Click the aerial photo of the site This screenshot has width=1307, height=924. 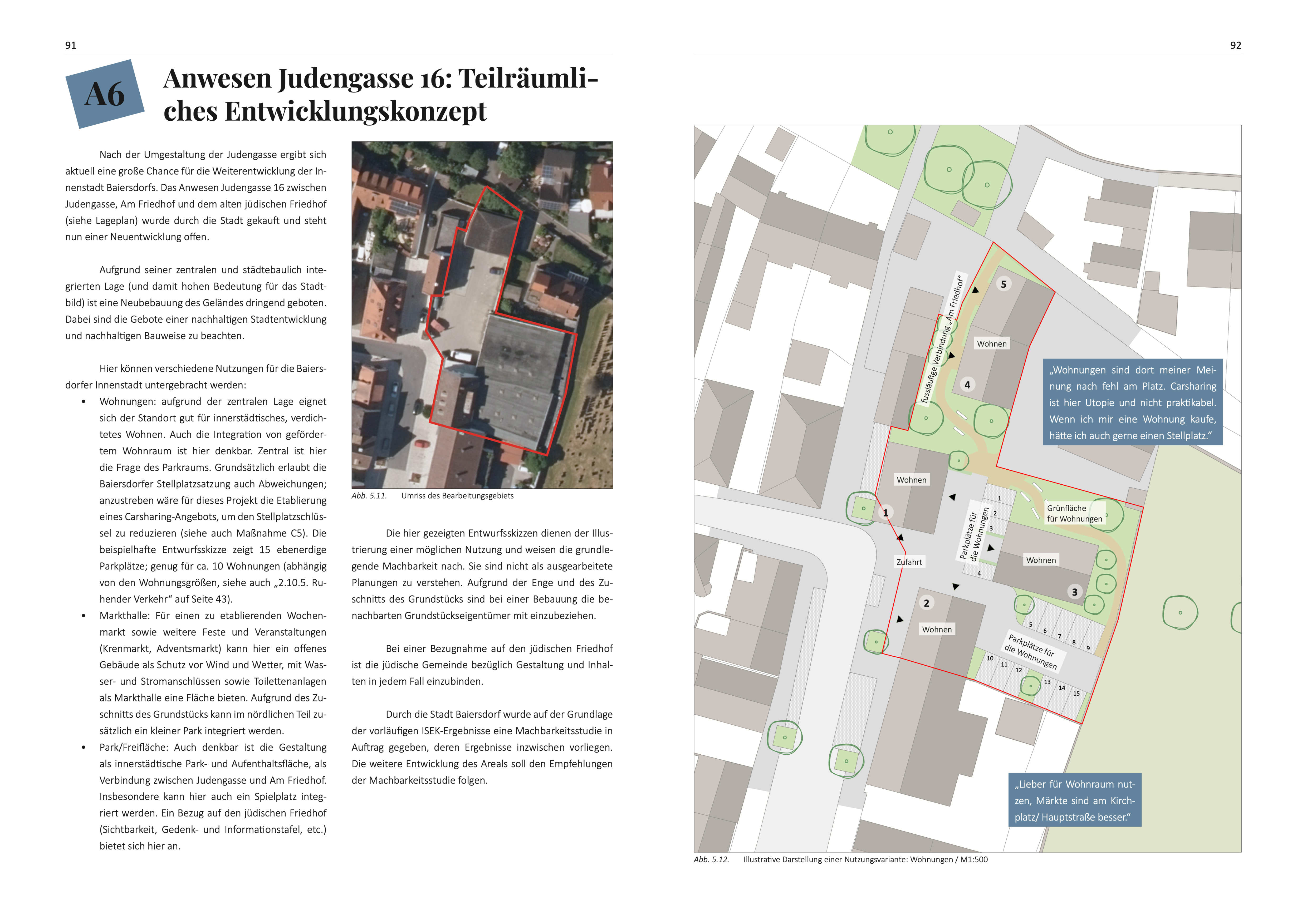[482, 315]
